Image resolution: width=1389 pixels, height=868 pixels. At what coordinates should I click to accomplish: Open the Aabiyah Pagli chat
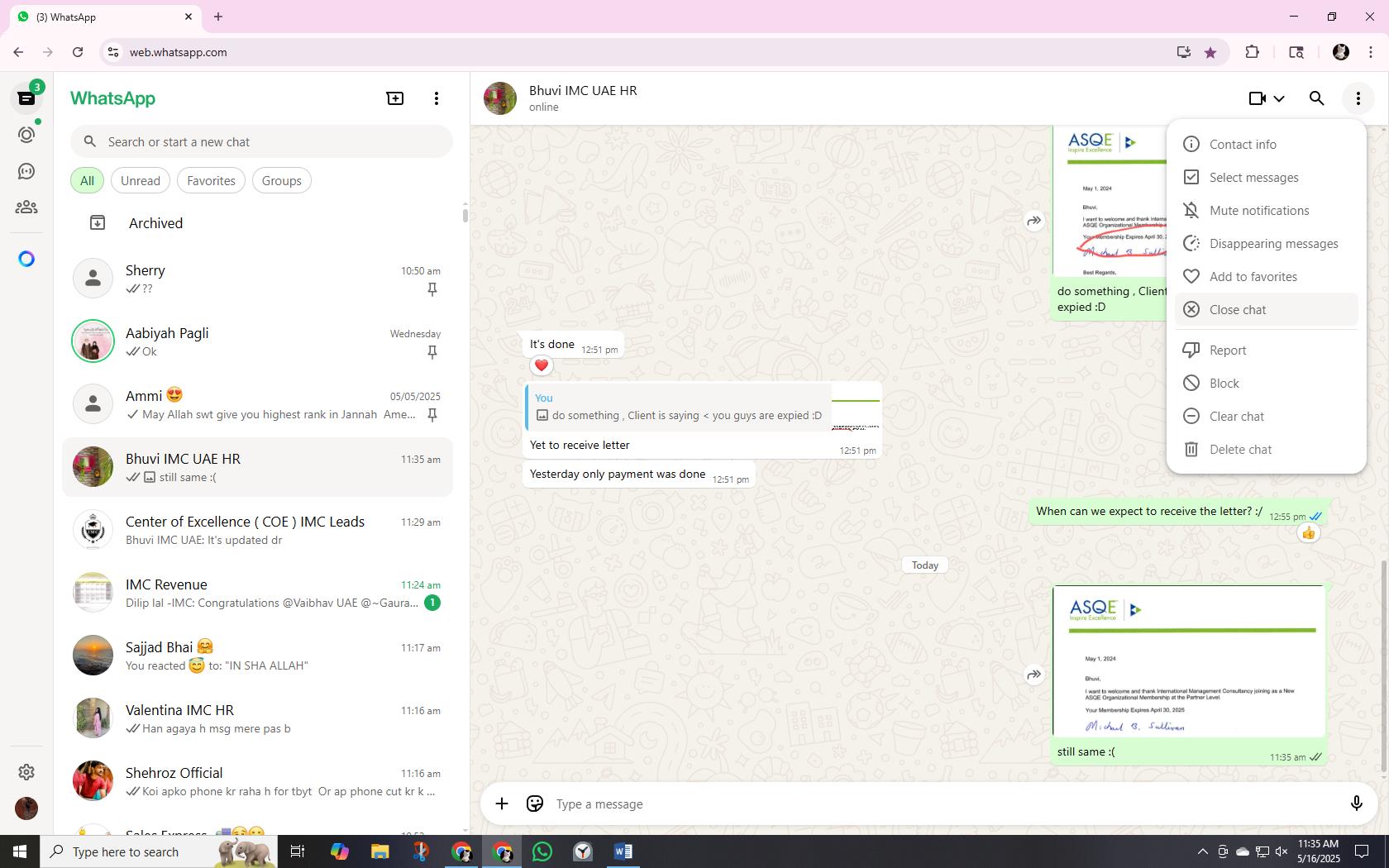258,341
